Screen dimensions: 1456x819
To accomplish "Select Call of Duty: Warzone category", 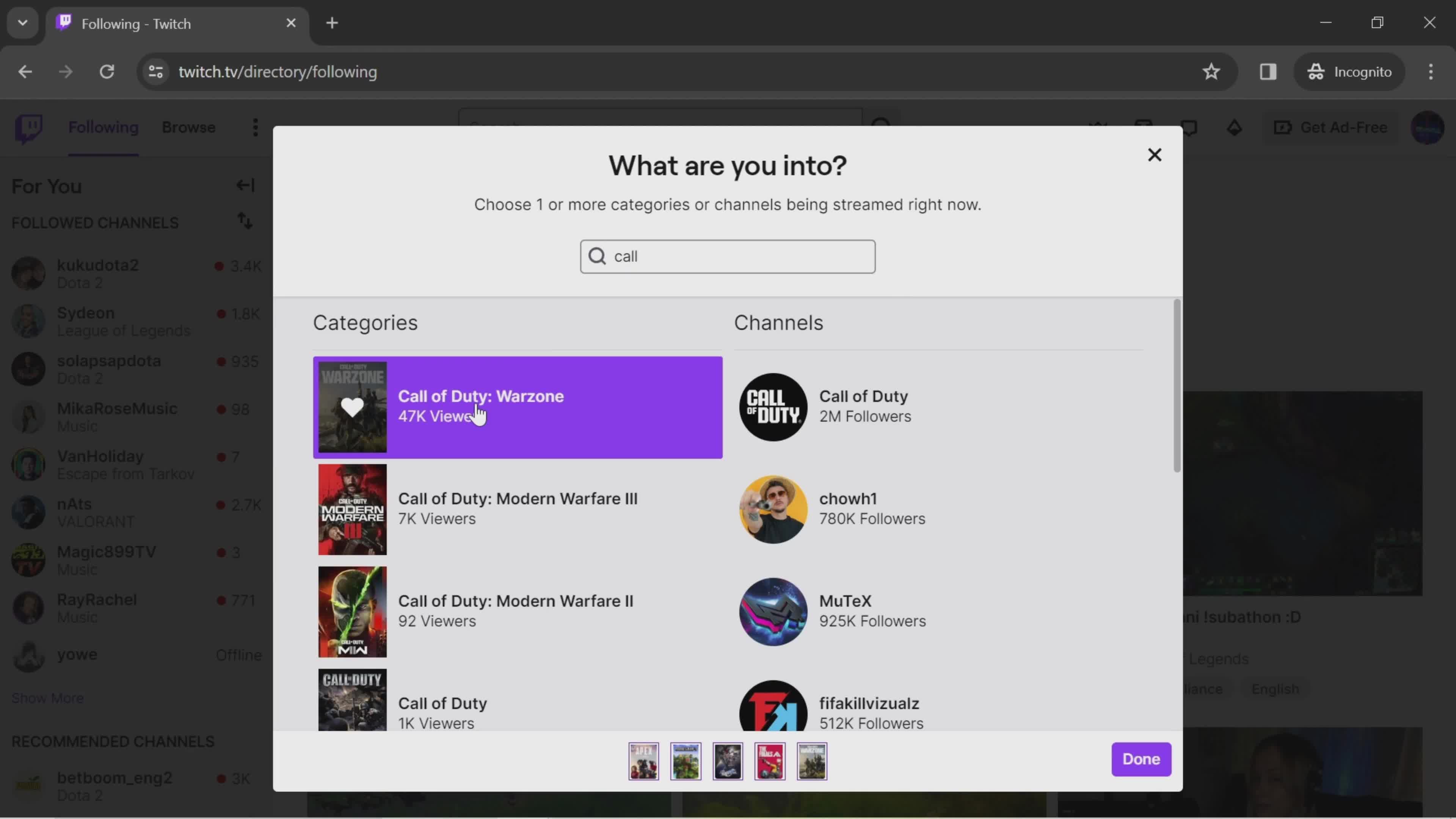I will click(x=519, y=406).
